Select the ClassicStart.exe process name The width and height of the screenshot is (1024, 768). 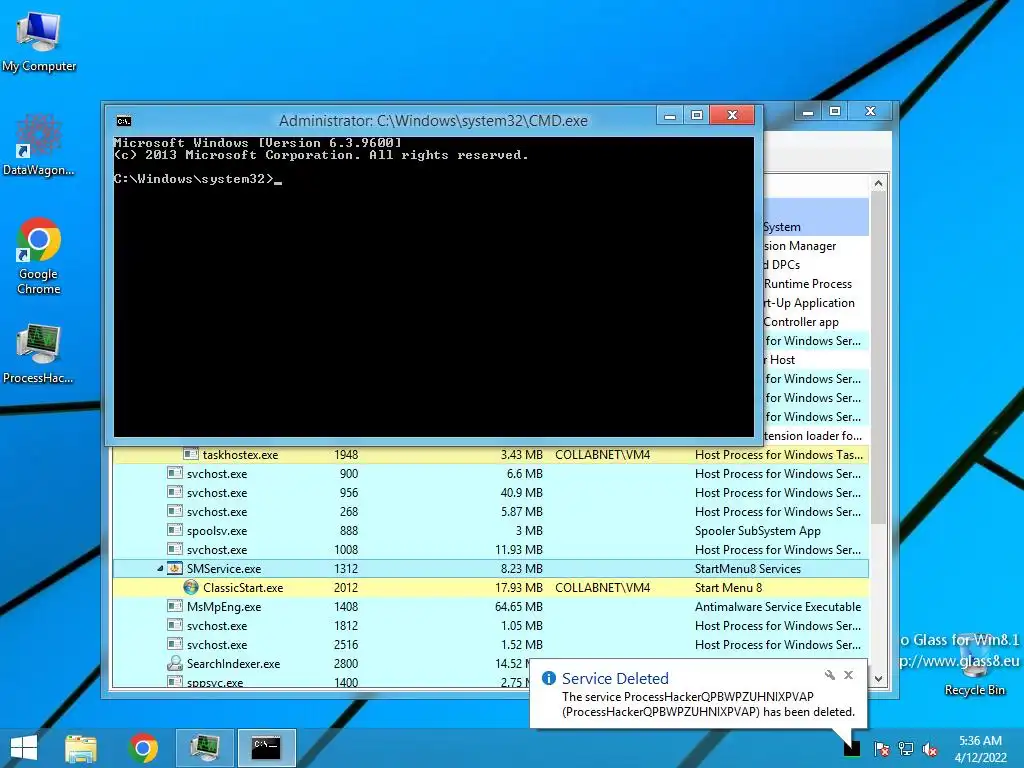243,587
